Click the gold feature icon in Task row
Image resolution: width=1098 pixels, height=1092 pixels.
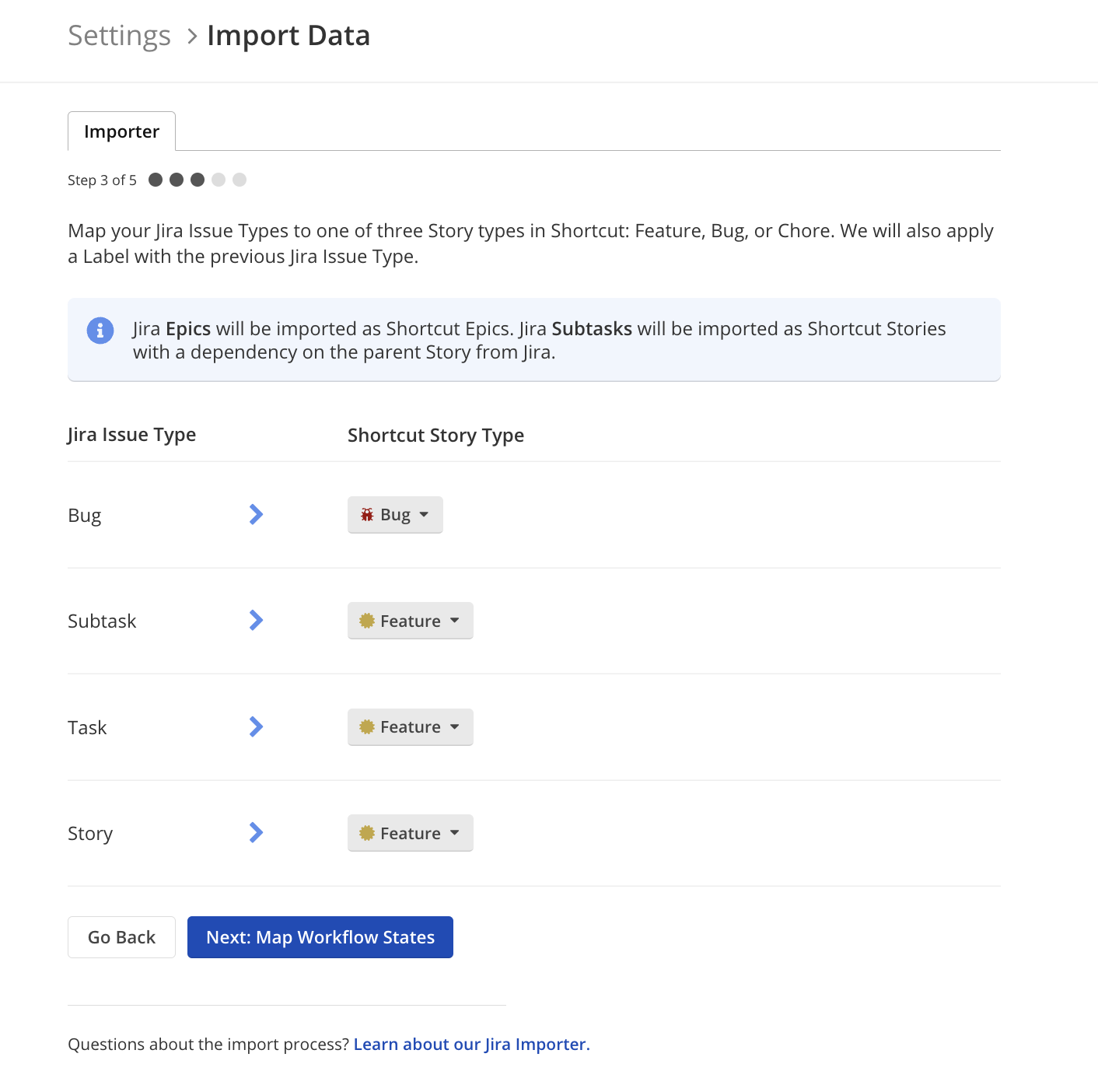367,727
